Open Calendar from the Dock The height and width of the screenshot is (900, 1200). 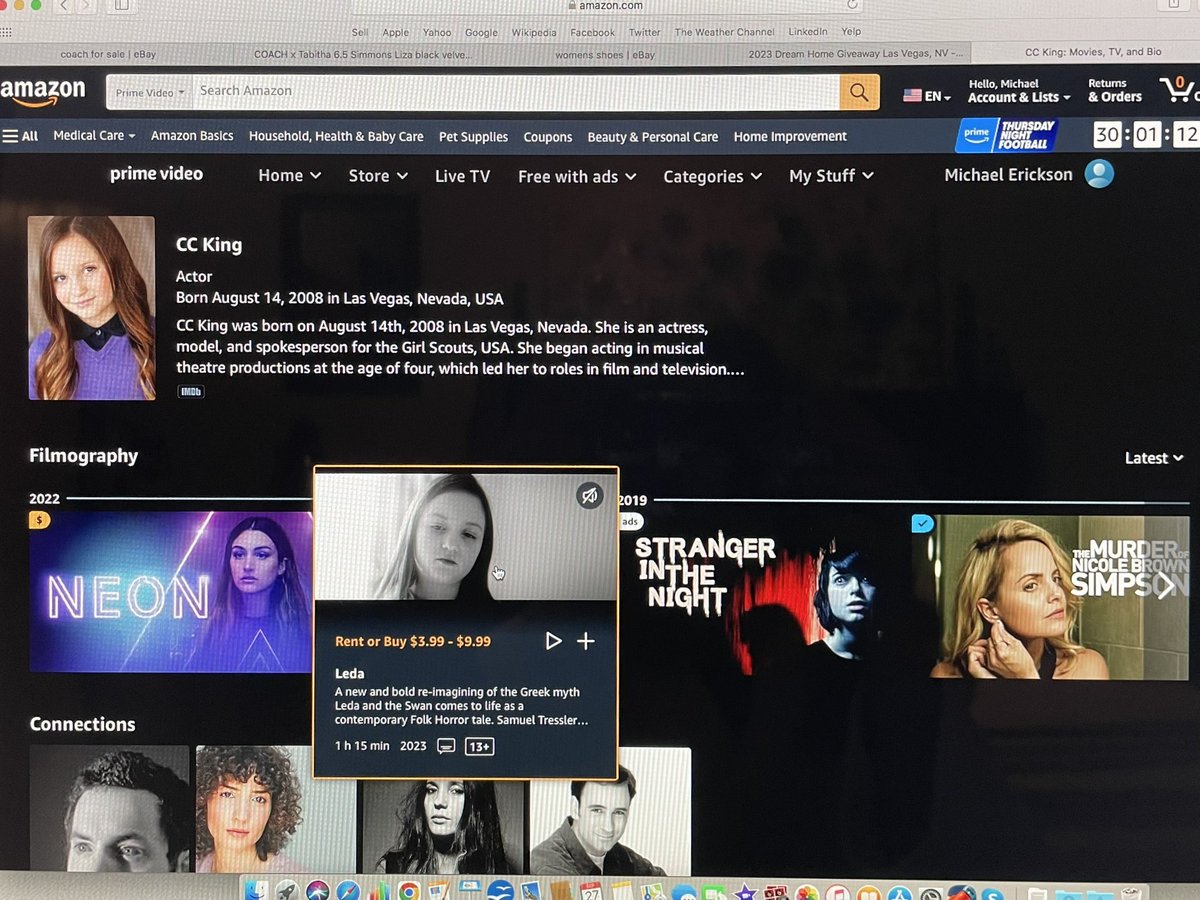(591, 890)
